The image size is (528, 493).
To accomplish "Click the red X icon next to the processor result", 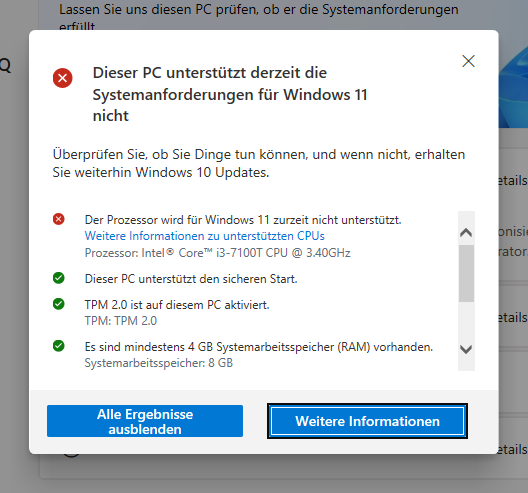I will point(59,219).
